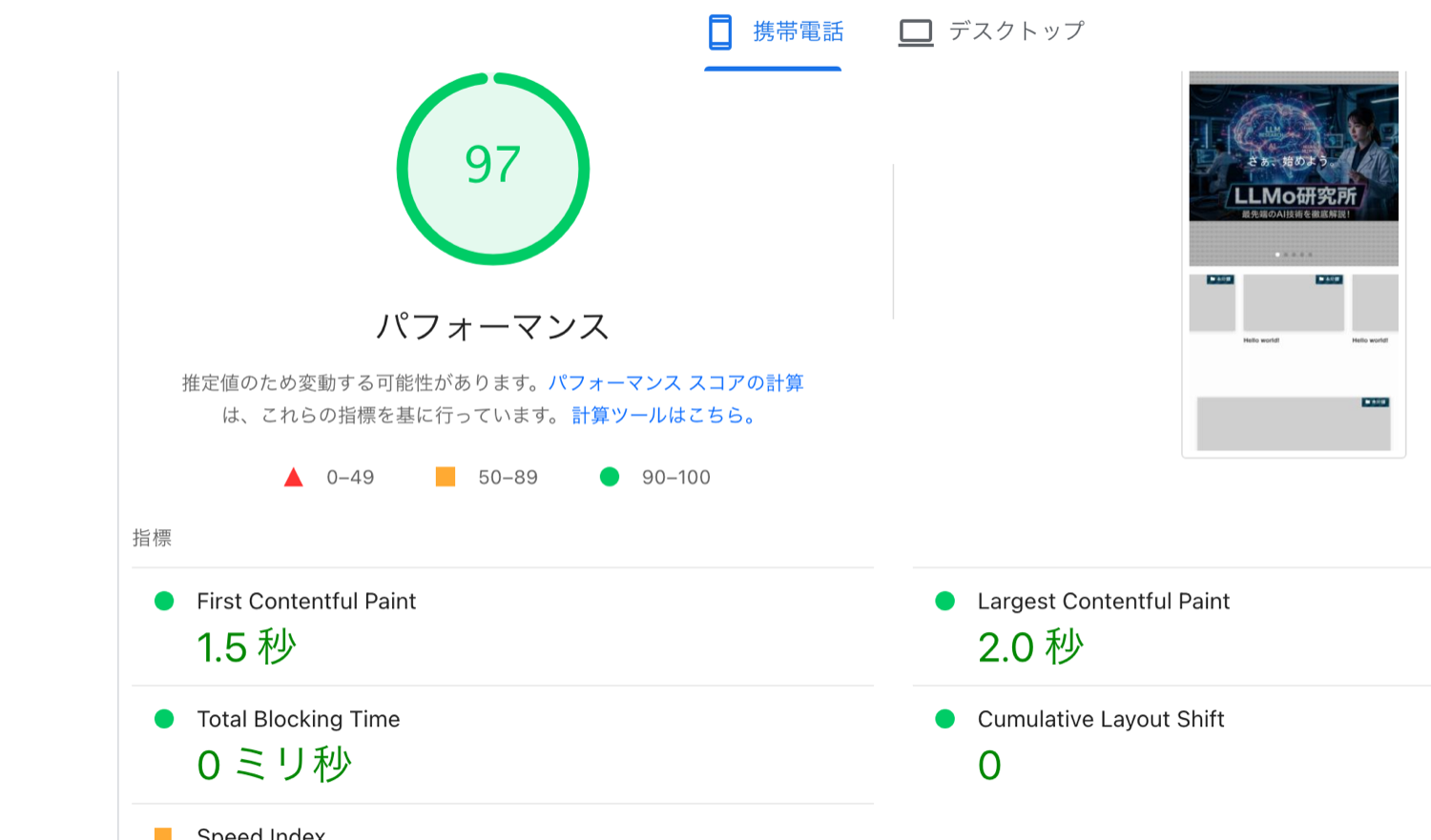Select the First Contentful Paint metric label

[x=305, y=602]
